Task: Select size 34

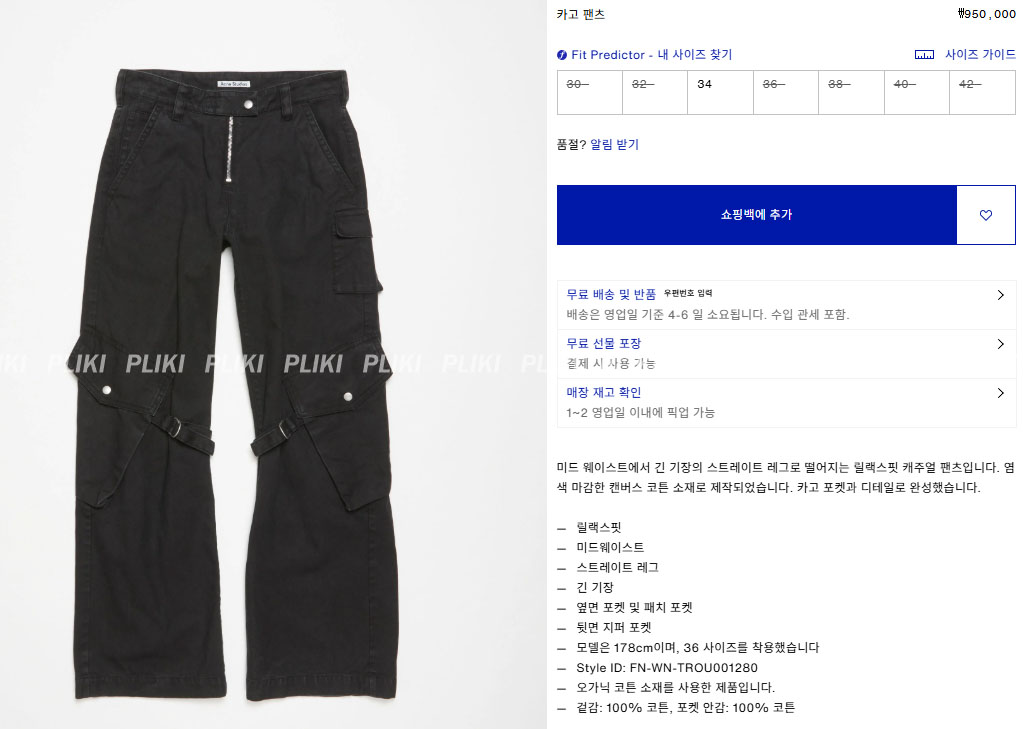Action: (720, 93)
